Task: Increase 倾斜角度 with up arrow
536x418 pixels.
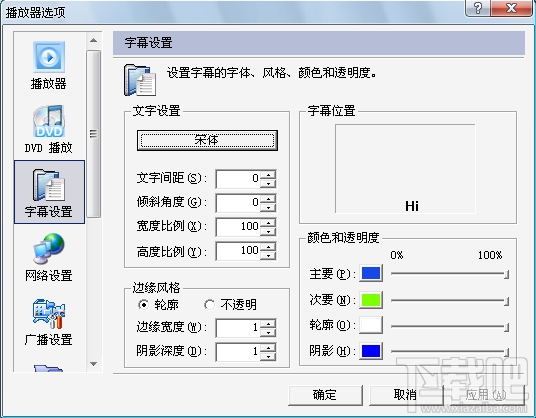Action: click(x=268, y=199)
